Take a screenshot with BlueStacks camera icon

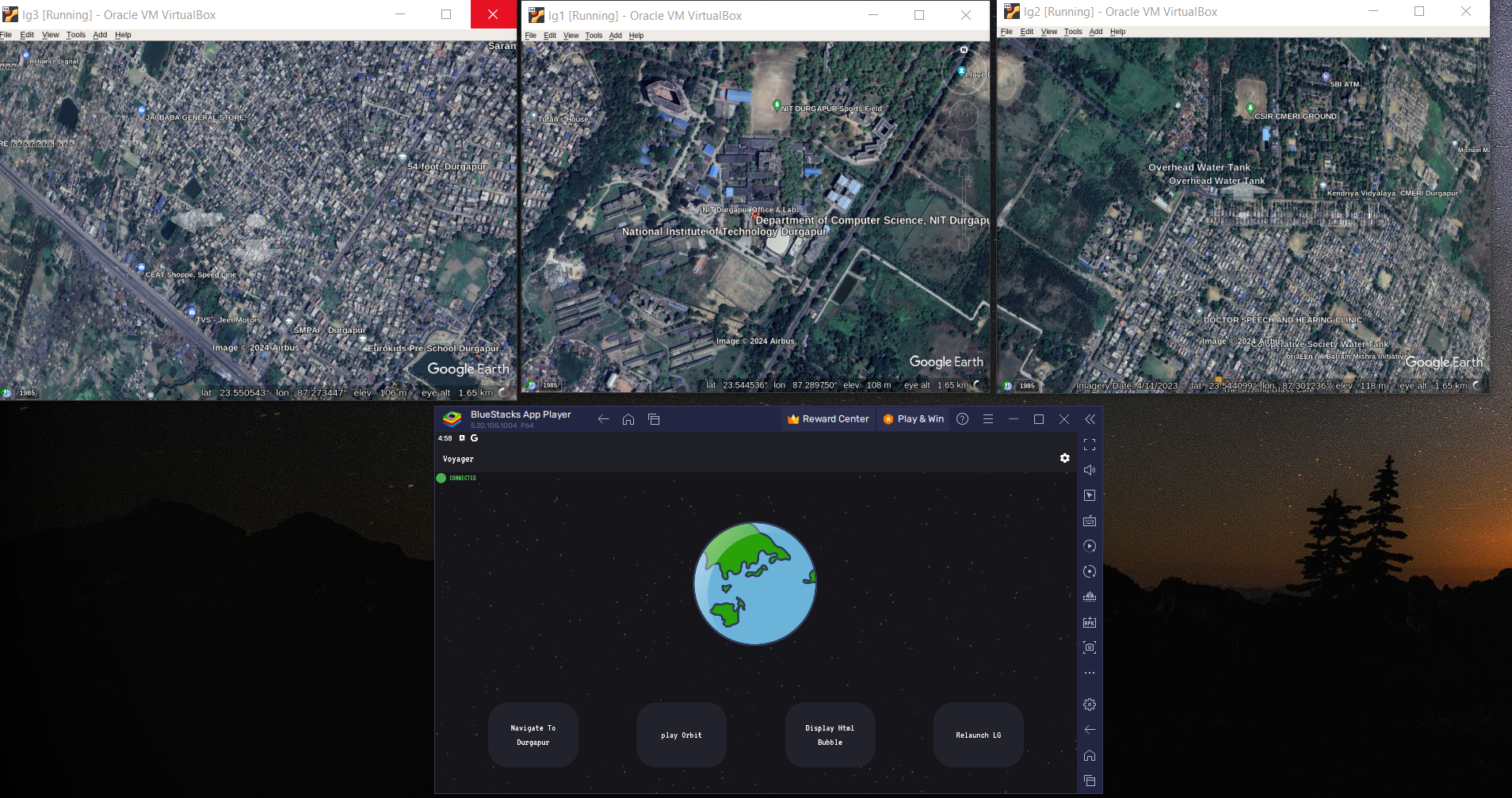coord(1090,647)
